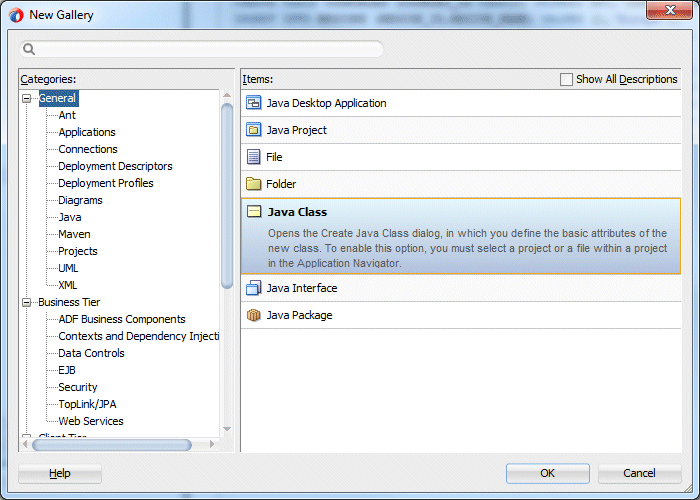Click the Java Desktop Application icon
Viewport: 700px width, 500px height.
tap(254, 103)
